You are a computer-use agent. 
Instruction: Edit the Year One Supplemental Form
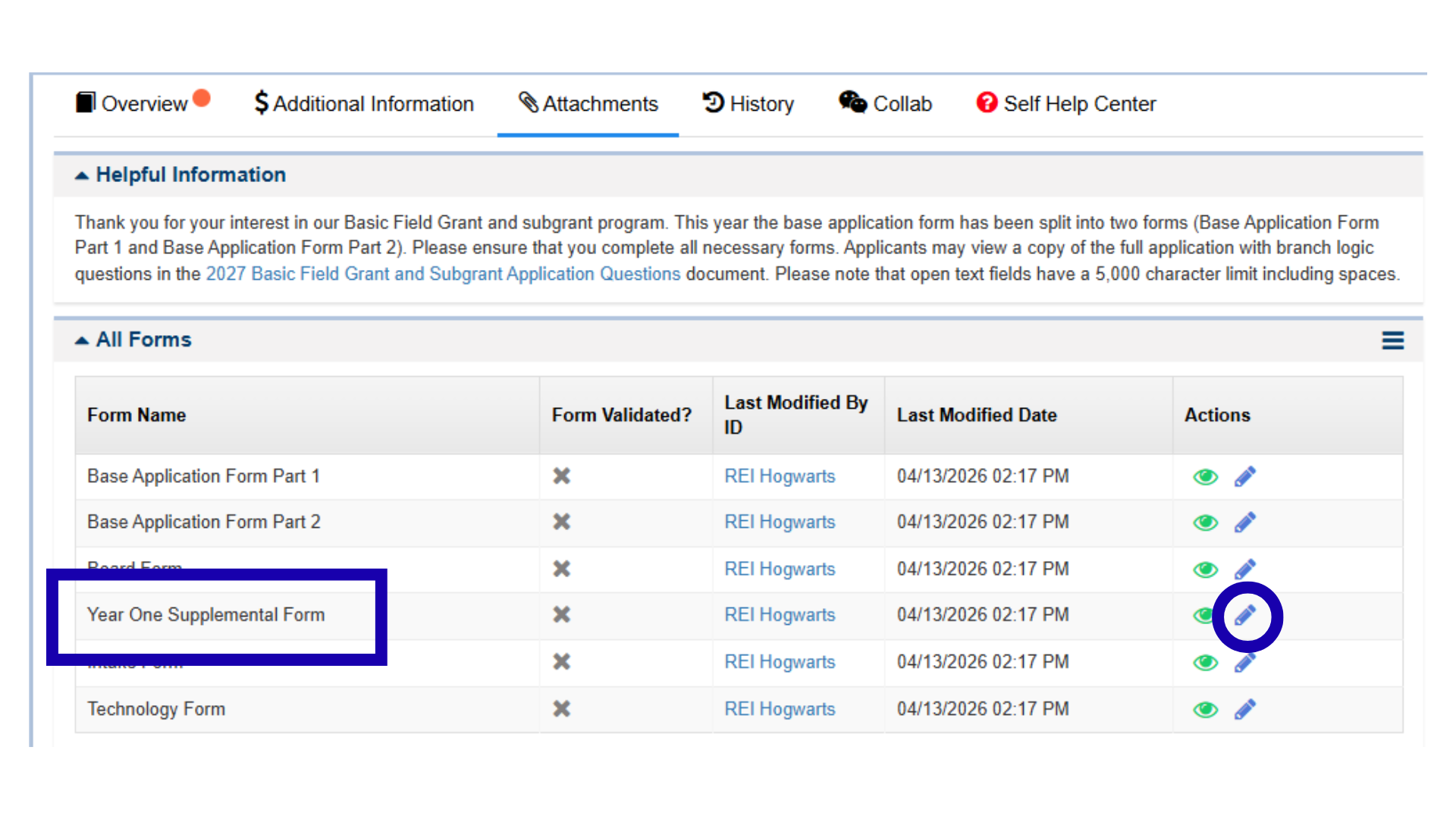[x=1244, y=615]
